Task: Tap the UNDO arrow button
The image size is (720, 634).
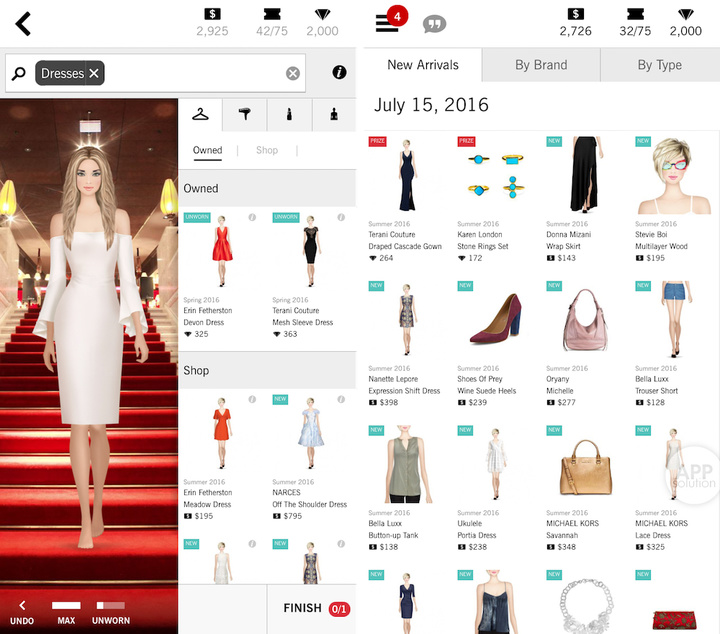Action: (22, 612)
